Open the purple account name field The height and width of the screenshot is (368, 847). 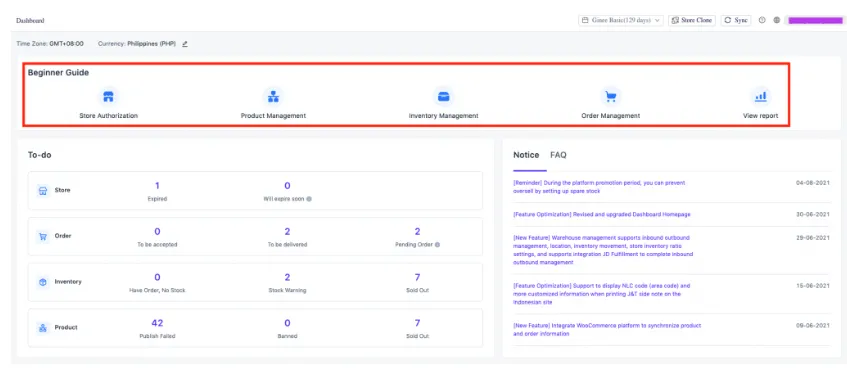[815, 21]
